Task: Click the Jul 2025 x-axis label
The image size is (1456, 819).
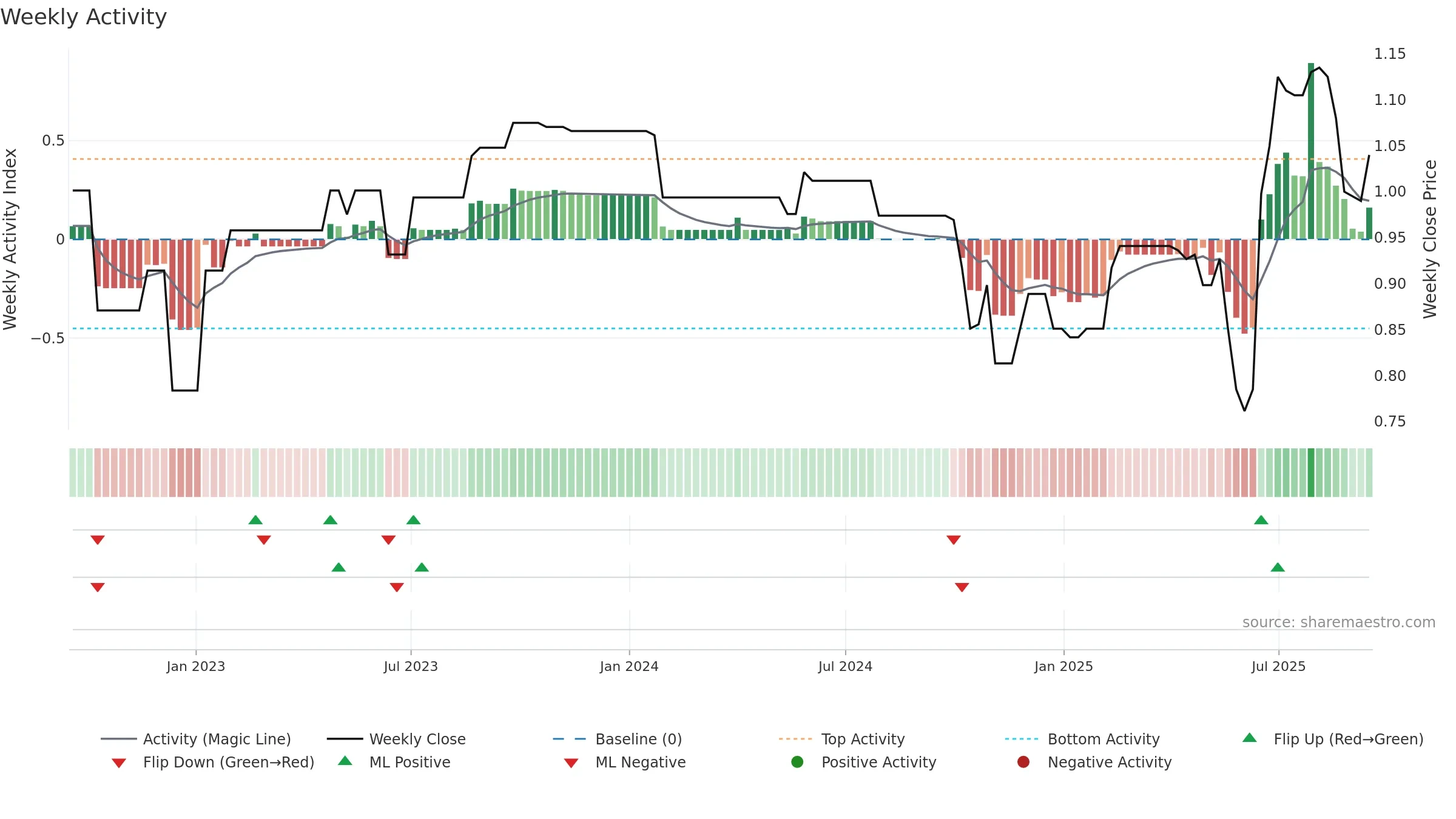Action: coord(1278,666)
